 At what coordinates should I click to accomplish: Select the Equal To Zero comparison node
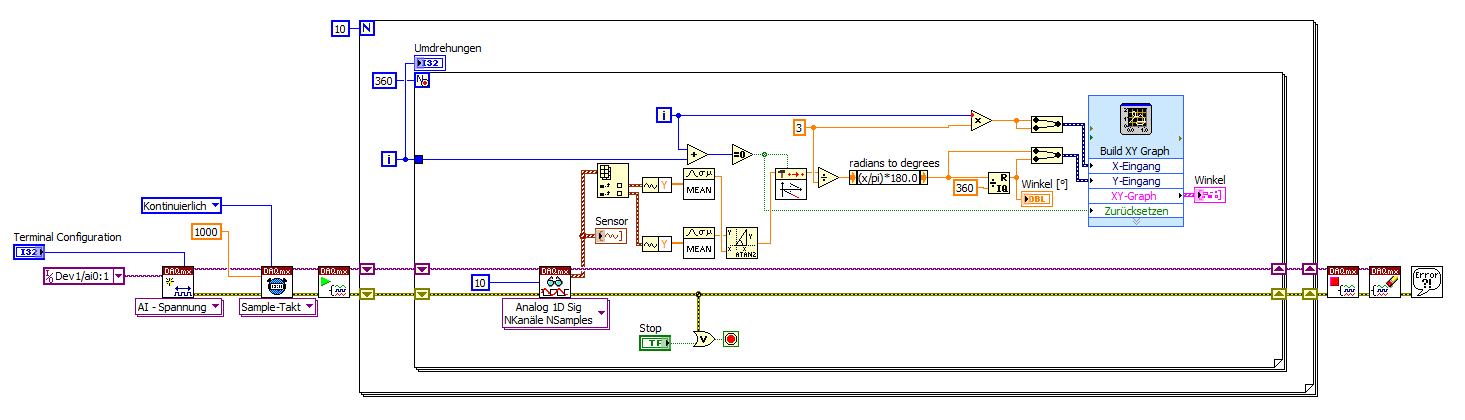coord(741,155)
